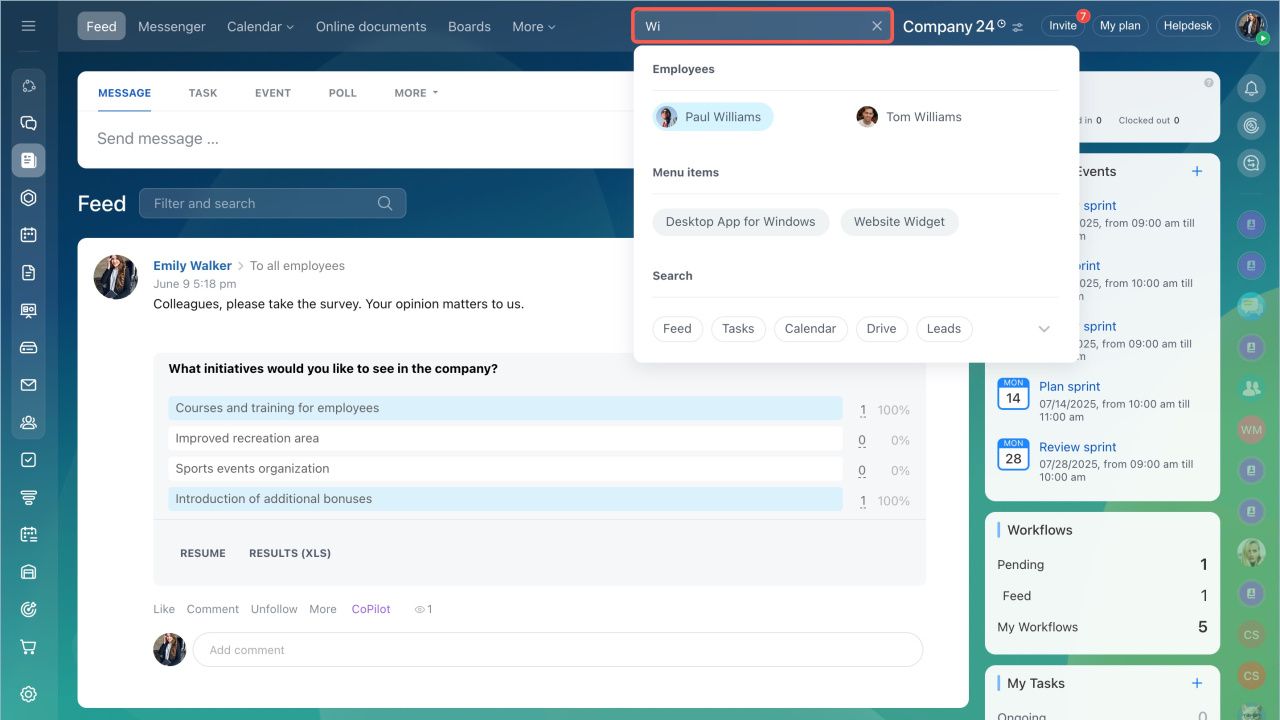
Task: Open the chat-swap icon below the spiral
Action: 1251,163
